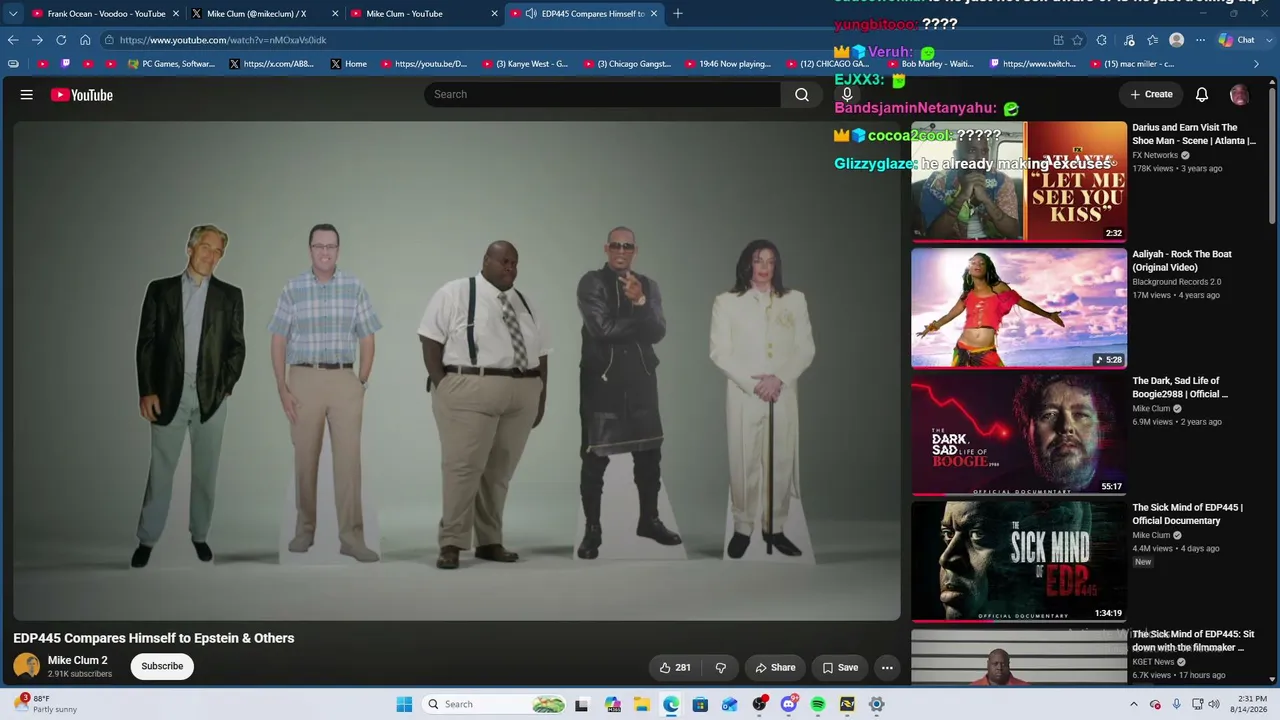1280x720 pixels.
Task: Like the video with thumbs-up button
Action: pyautogui.click(x=675, y=667)
